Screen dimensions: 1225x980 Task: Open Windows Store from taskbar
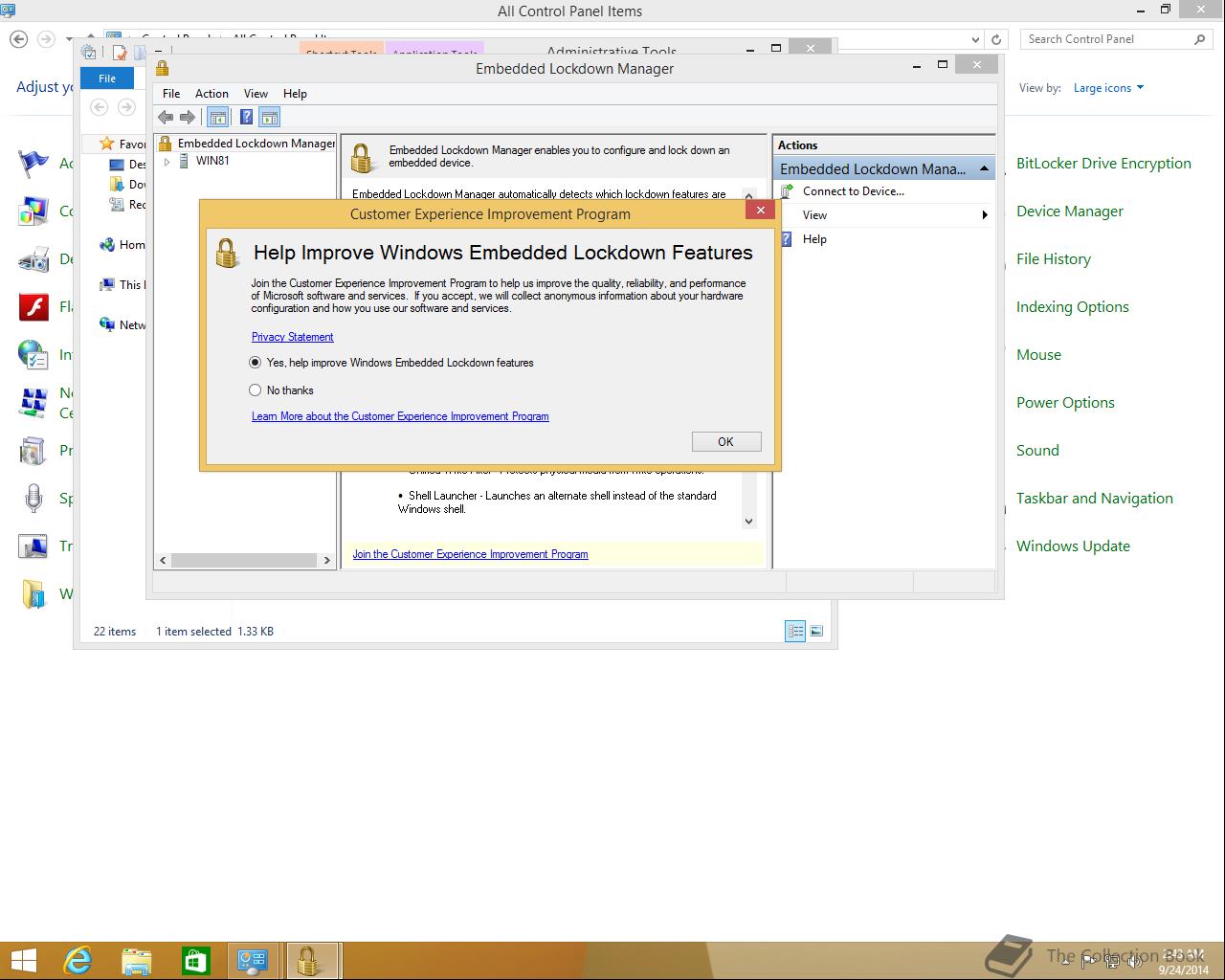tap(196, 961)
